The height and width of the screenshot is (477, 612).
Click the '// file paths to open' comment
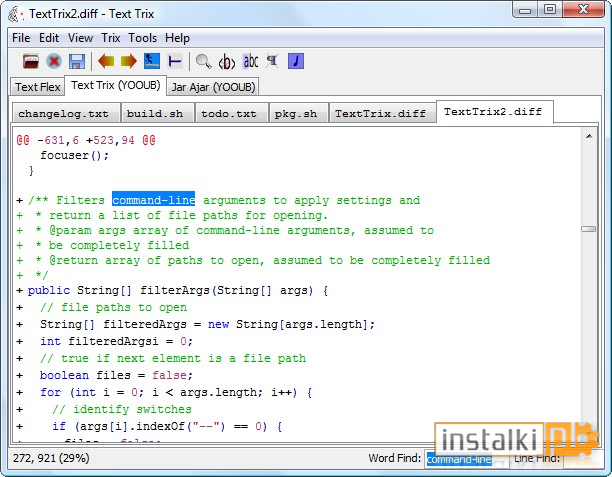click(x=114, y=308)
